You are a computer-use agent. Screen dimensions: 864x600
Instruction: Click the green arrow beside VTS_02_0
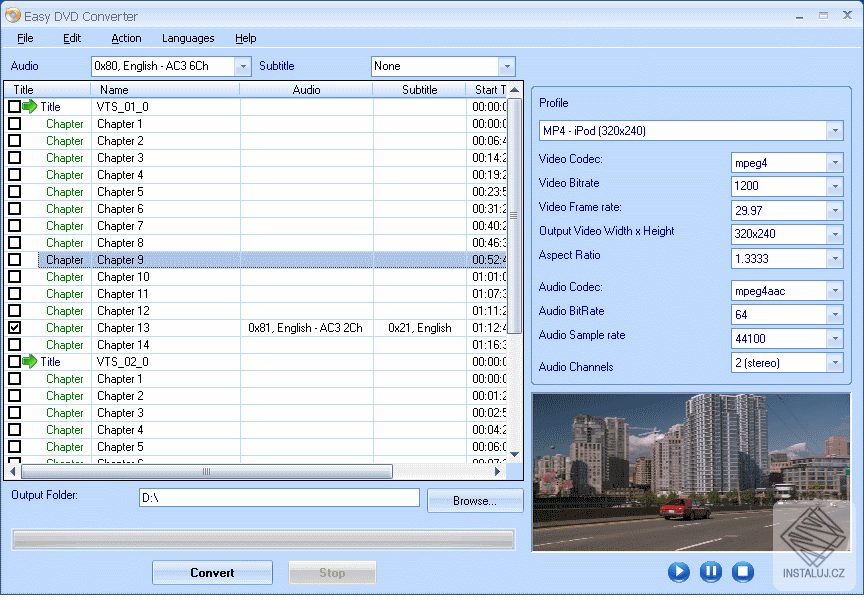click(30, 361)
